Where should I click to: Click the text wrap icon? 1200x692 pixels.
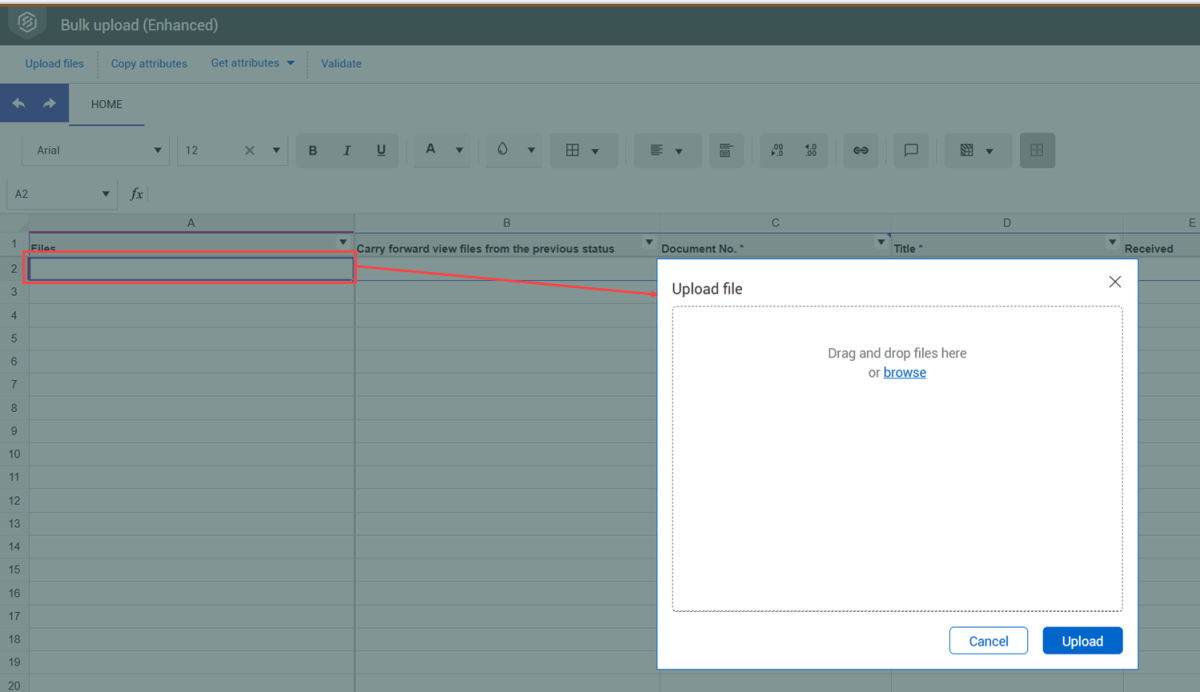[x=726, y=151]
